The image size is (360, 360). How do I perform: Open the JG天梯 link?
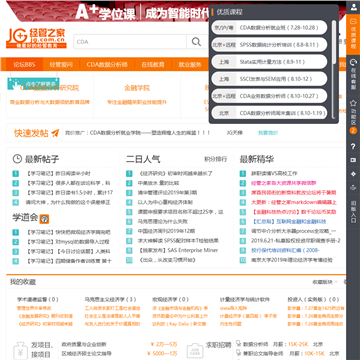235,133
